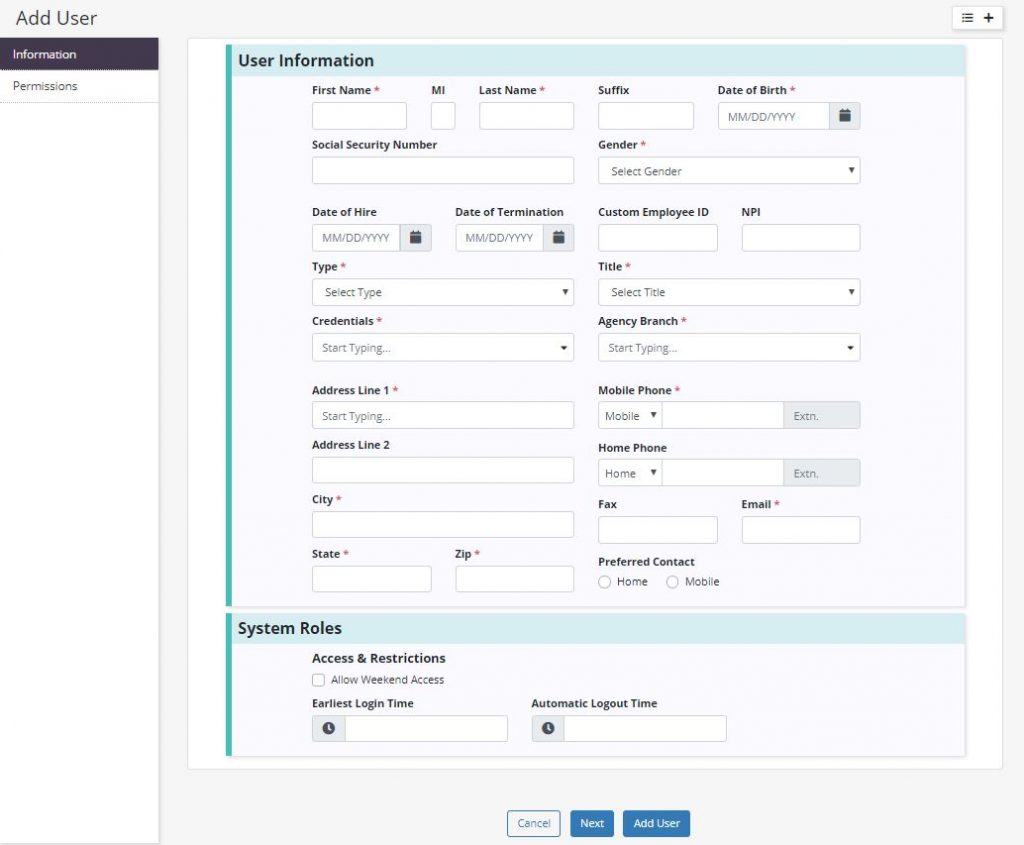Open the Date of Termination calendar icon
Image resolution: width=1024 pixels, height=845 pixels.
[x=559, y=238]
